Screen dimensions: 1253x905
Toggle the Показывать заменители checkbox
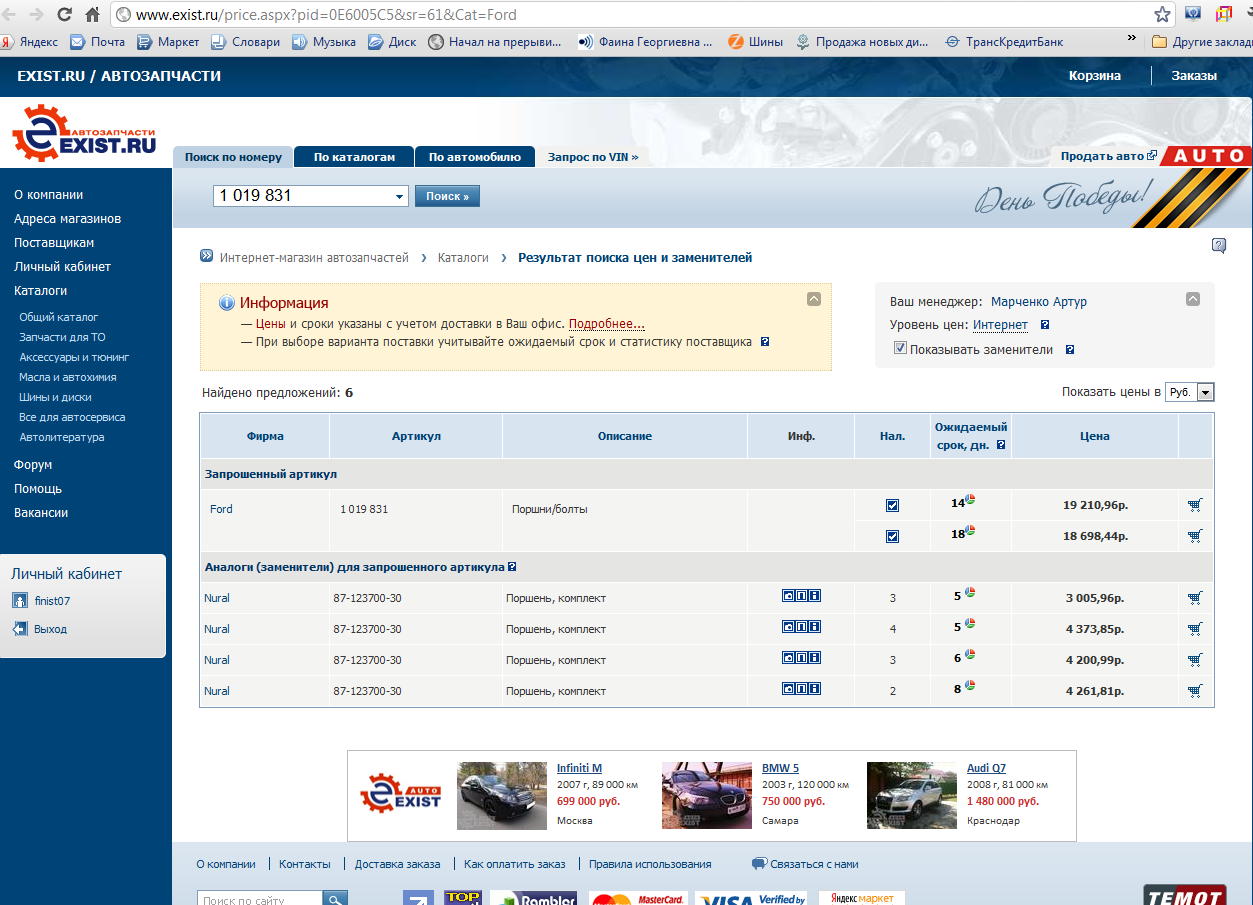tap(900, 348)
